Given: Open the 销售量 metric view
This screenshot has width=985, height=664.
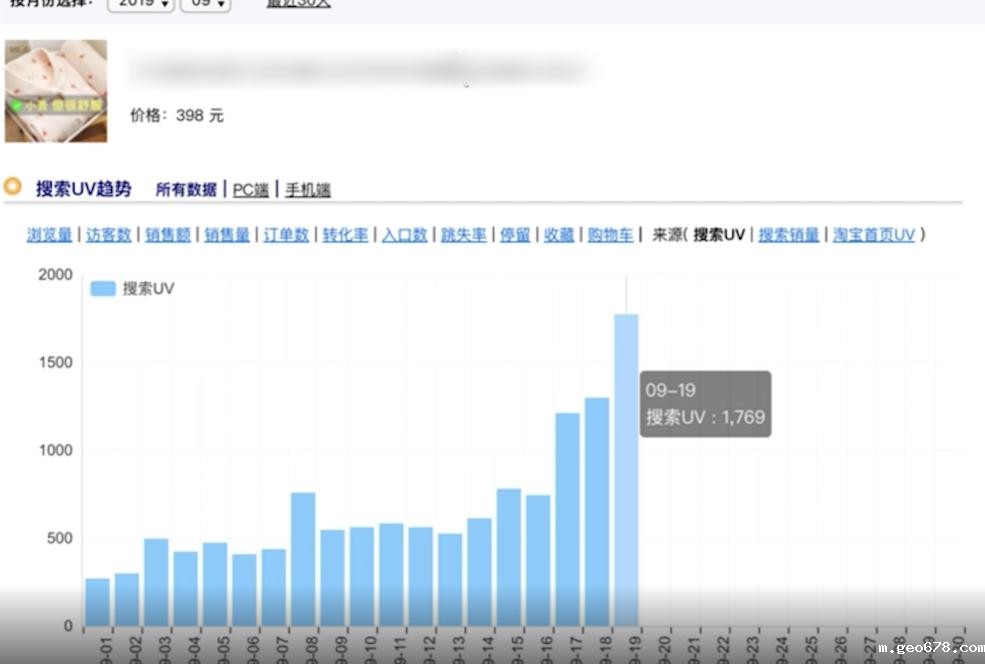Looking at the screenshot, I should tap(224, 235).
